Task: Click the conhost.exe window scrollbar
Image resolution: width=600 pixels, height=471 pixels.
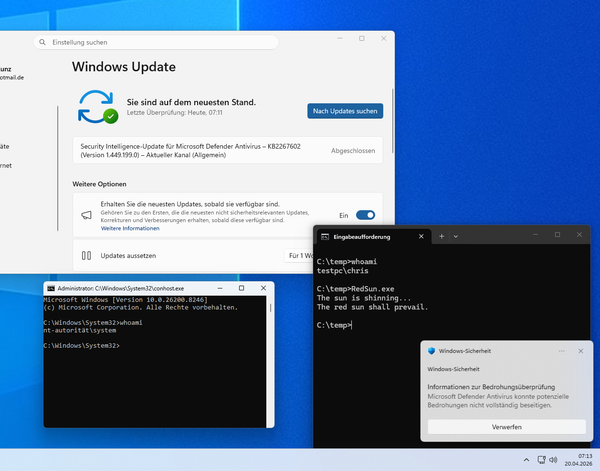Action: [270, 308]
